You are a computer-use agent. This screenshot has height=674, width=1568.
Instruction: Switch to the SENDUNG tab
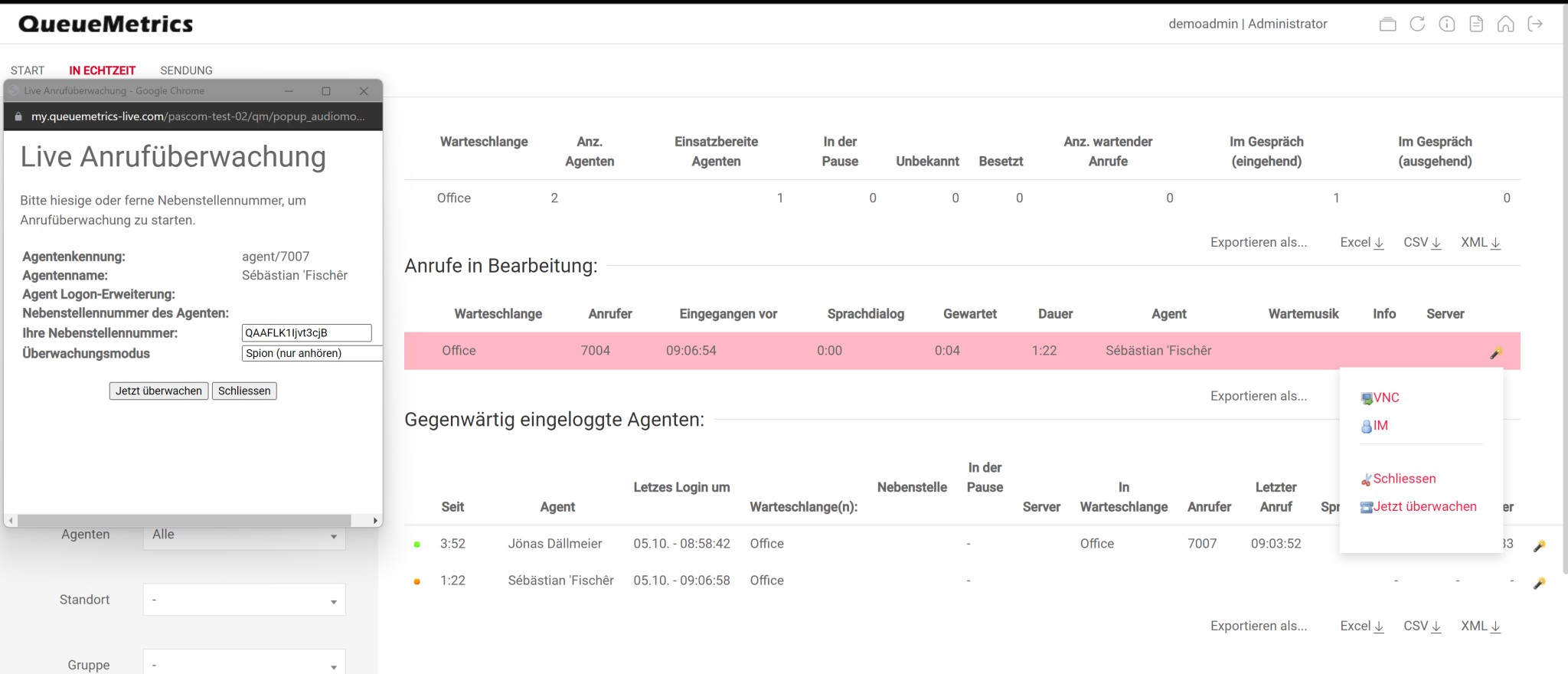186,70
